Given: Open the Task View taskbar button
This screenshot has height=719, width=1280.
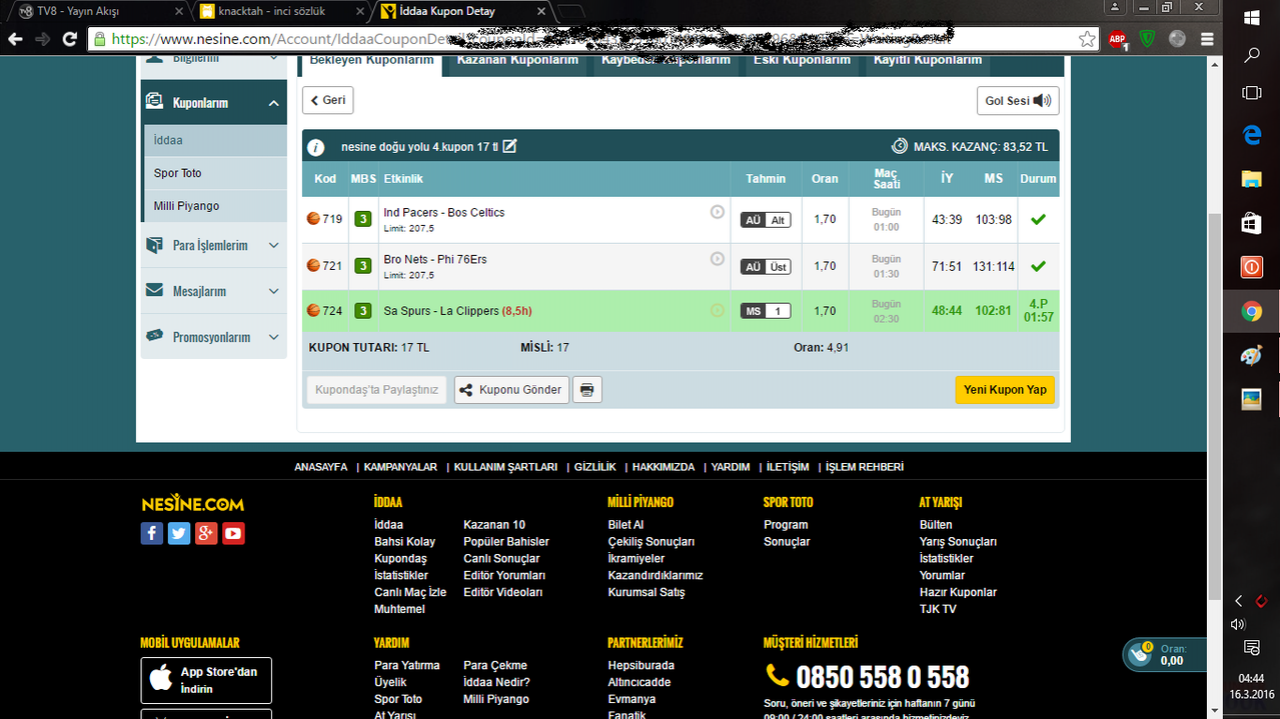Looking at the screenshot, I should coord(1251,93).
